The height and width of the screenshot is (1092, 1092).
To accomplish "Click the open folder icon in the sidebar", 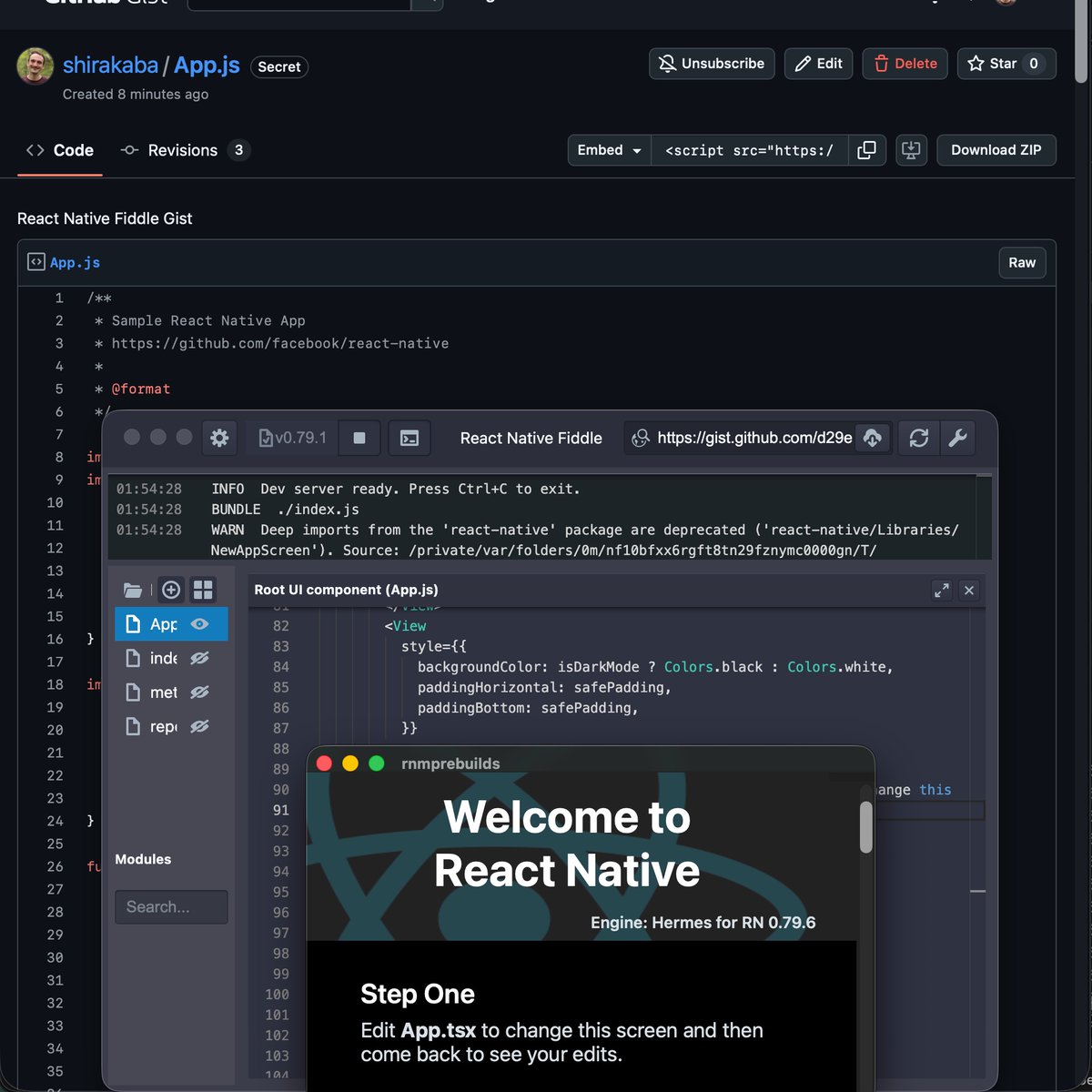I will [x=133, y=590].
